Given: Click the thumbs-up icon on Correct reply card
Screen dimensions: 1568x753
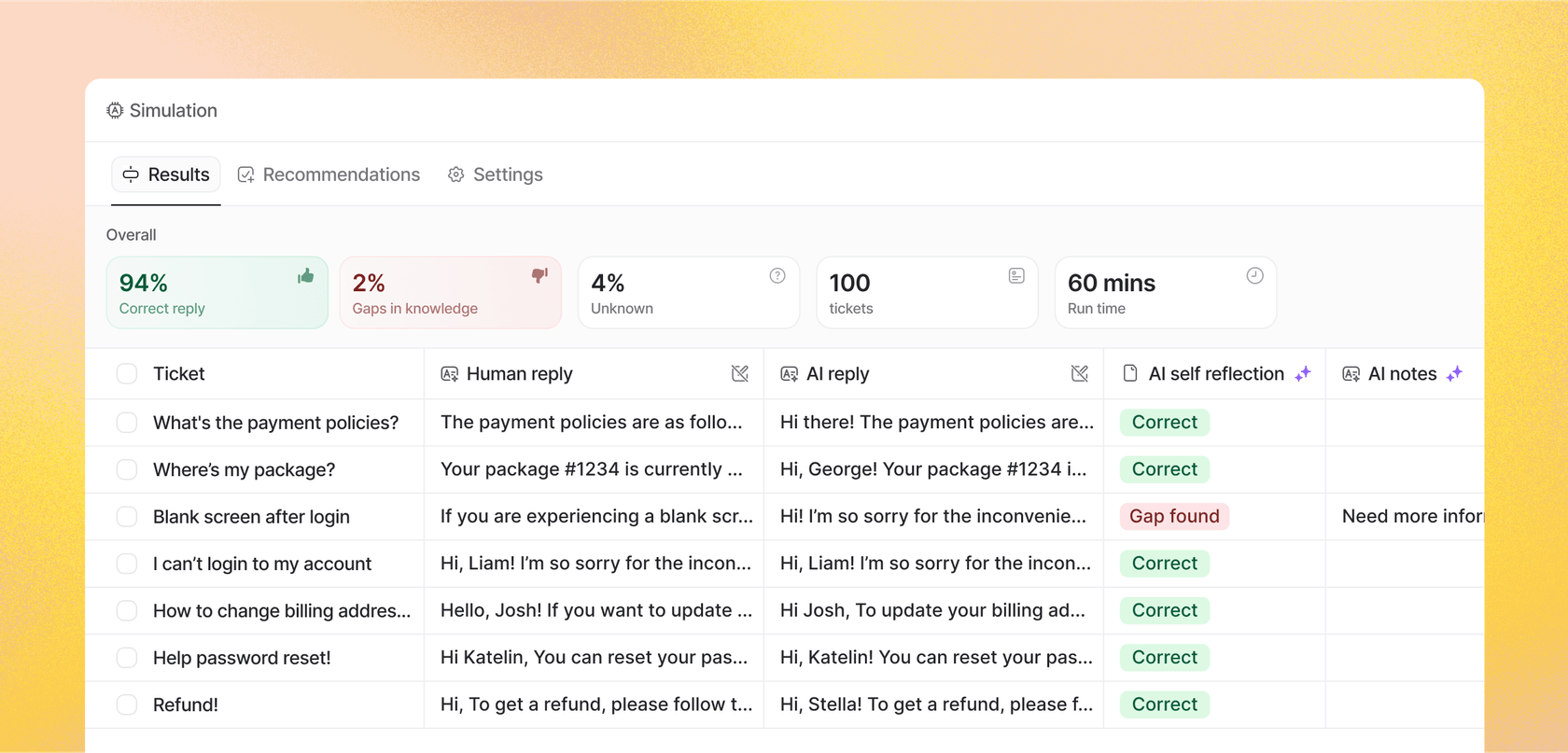Looking at the screenshot, I should tap(305, 276).
